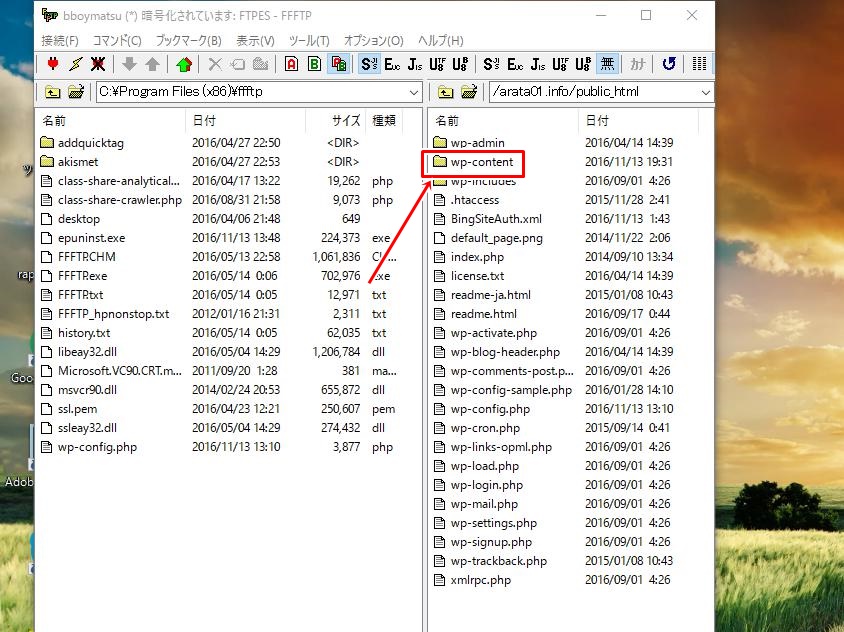844x632 pixels.
Task: Select the remote index.php file
Action: point(469,257)
